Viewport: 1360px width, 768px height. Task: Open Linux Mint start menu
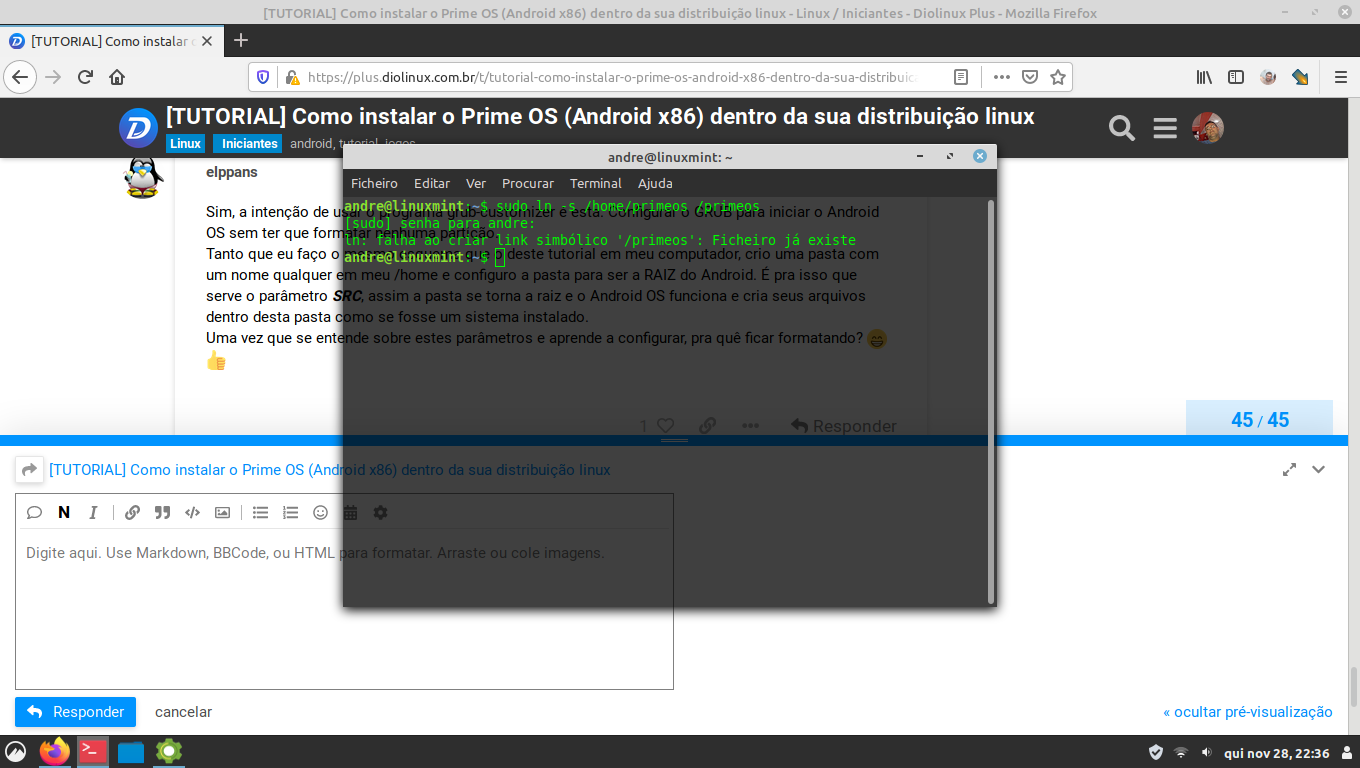pos(16,751)
